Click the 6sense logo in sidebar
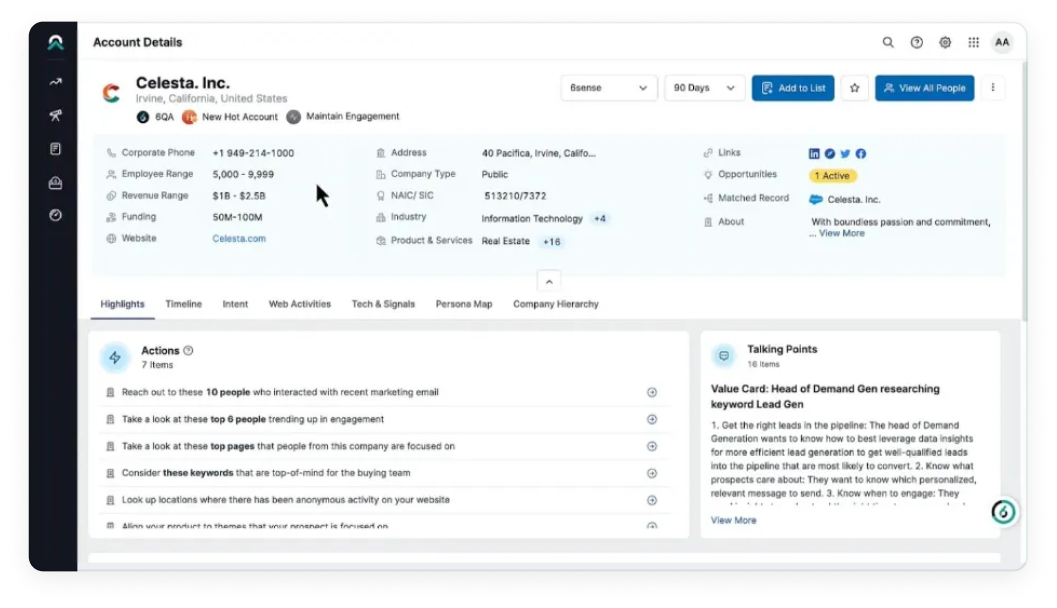 [55, 42]
